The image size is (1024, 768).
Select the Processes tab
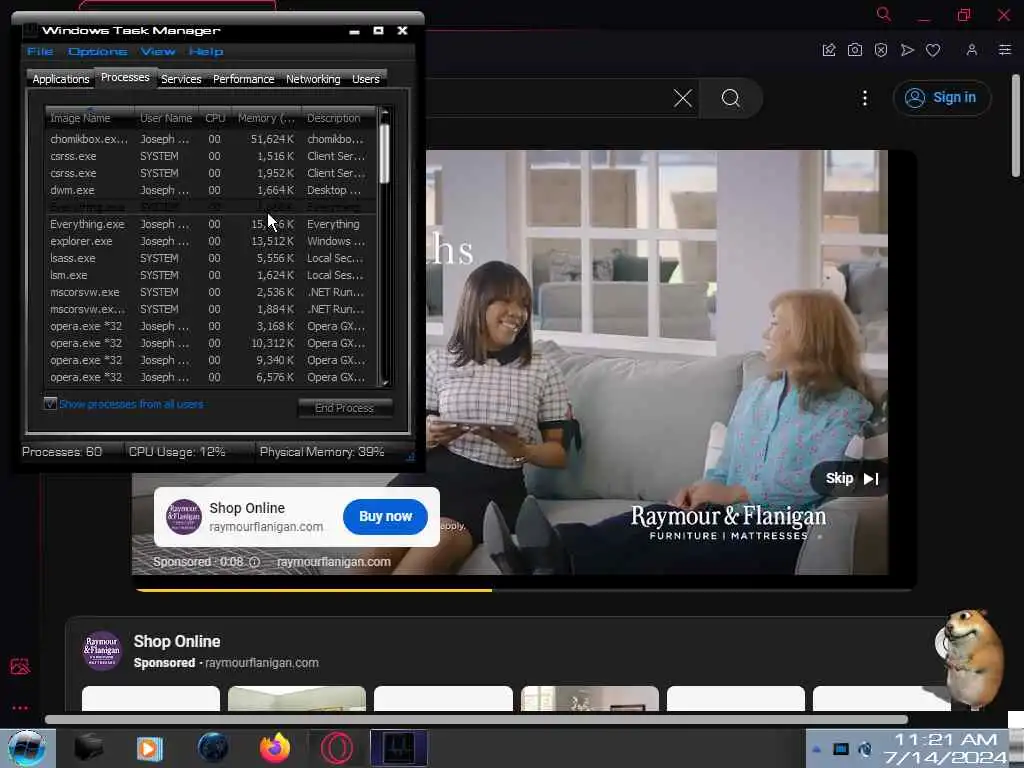[125, 77]
